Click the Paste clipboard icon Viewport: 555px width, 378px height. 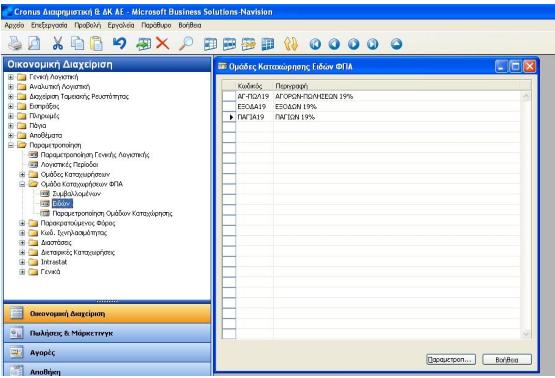[96, 44]
